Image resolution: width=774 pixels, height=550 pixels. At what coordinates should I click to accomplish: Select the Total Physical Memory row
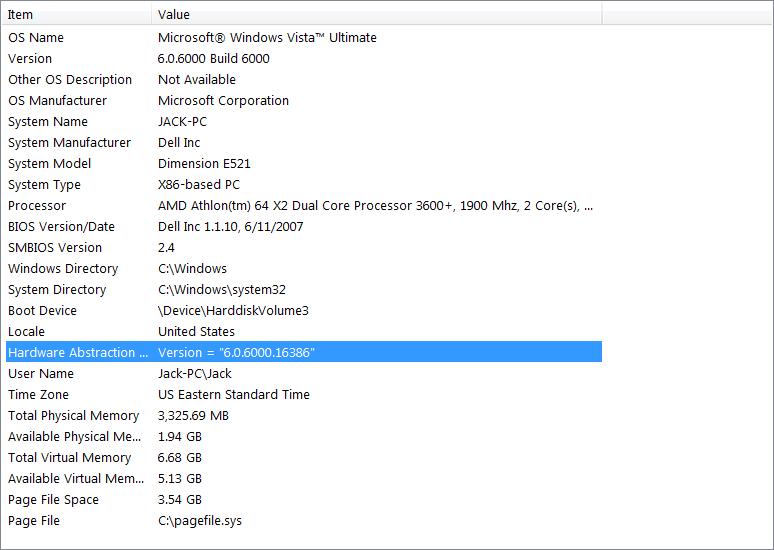(x=304, y=415)
